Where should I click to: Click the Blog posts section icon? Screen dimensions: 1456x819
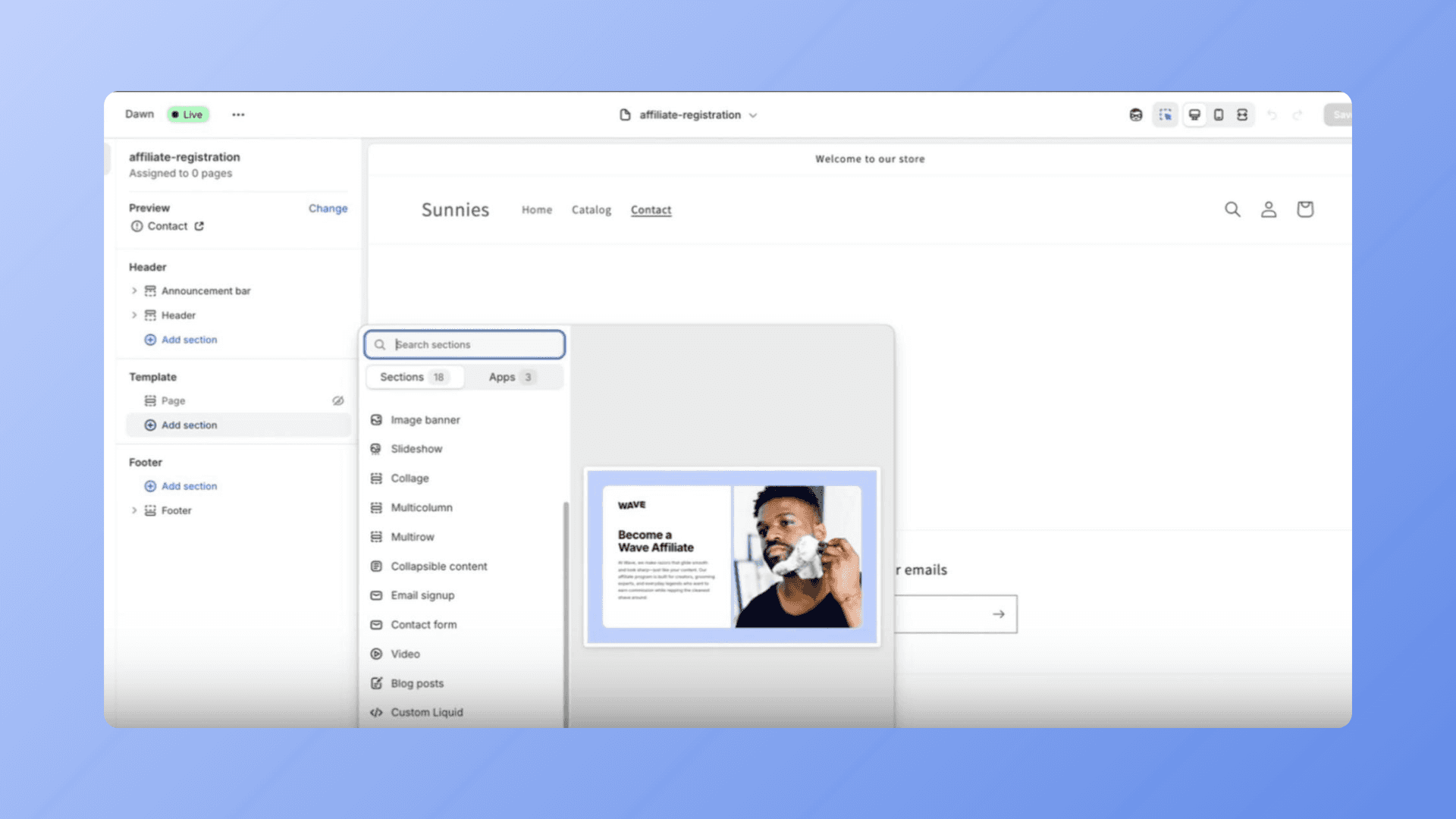(x=376, y=683)
